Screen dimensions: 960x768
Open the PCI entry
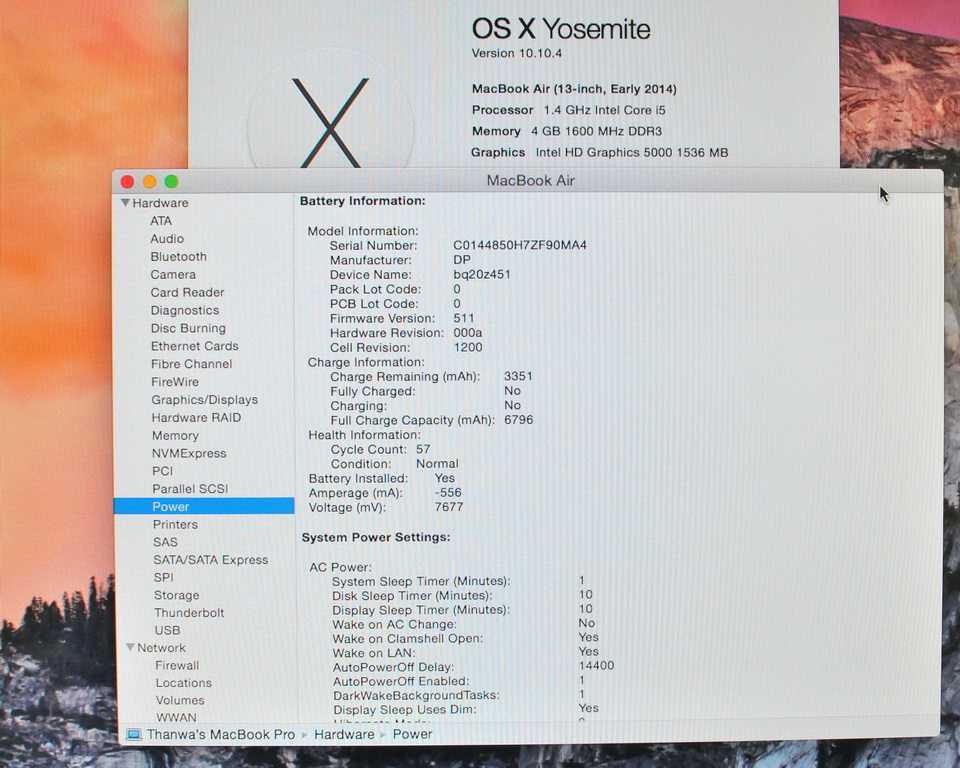click(162, 471)
